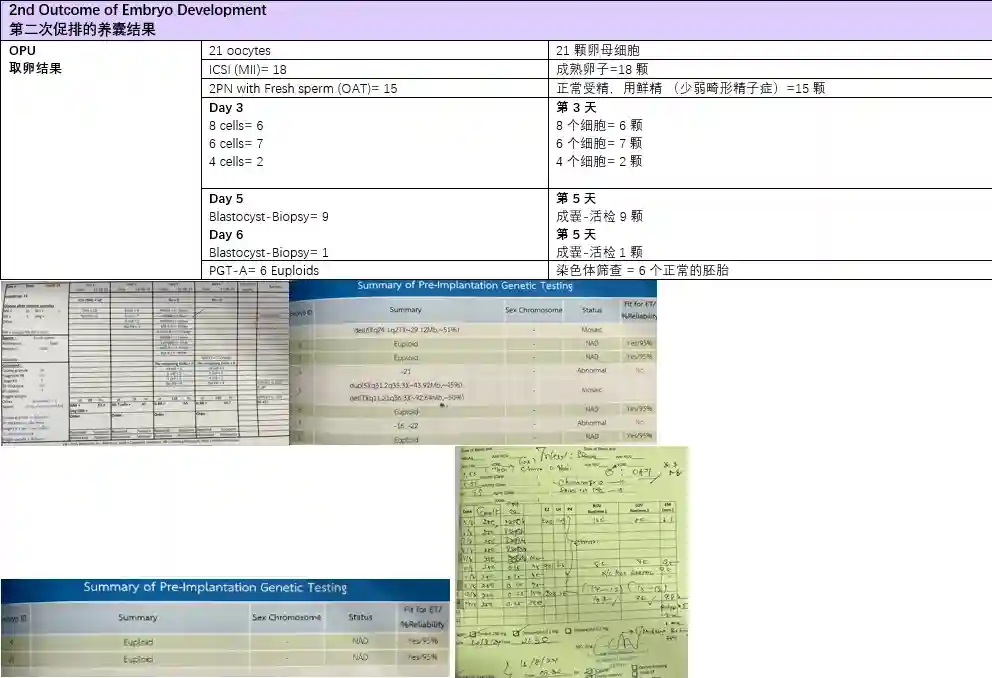
Task: Click the handwritten green chart photo
Action: (x=571, y=561)
